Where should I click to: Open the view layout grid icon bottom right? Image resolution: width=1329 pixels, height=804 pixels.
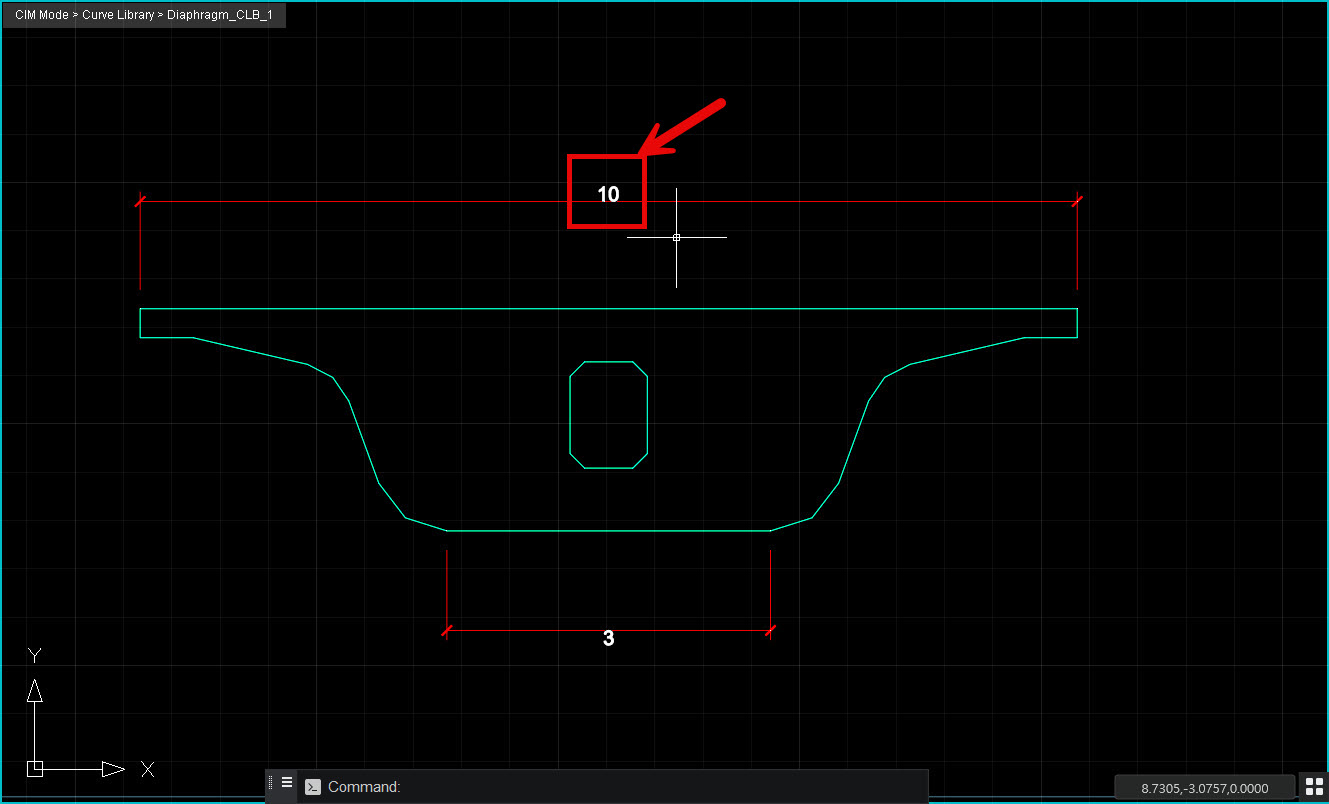(x=1314, y=786)
